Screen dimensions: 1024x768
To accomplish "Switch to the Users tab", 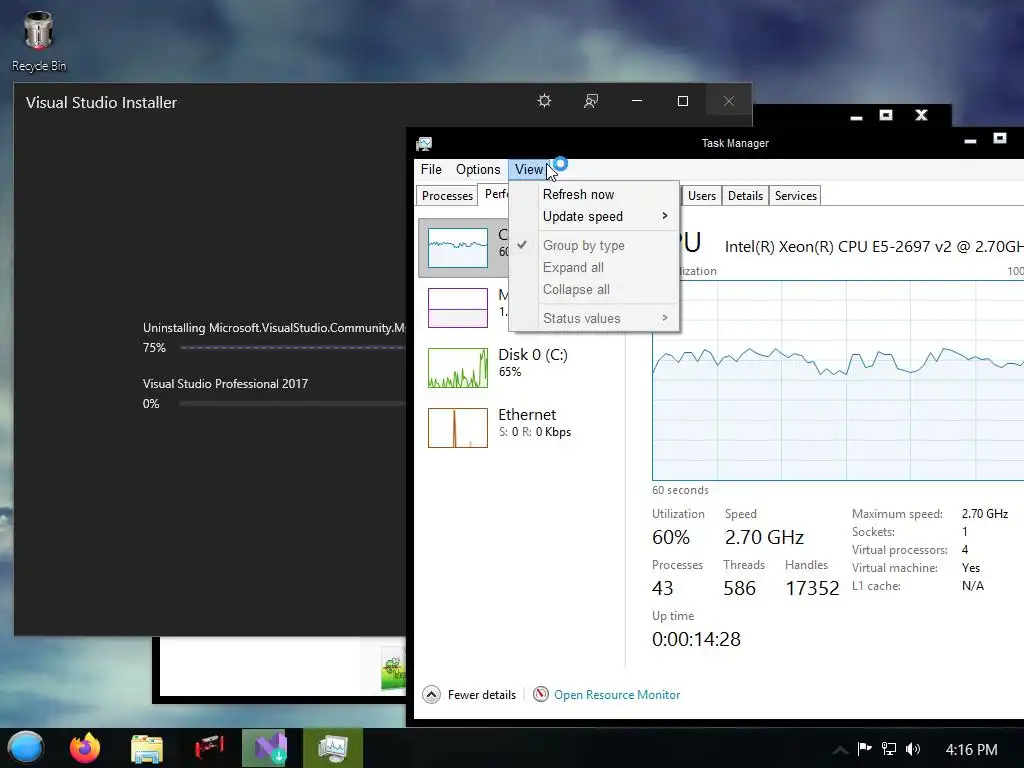I will click(x=701, y=195).
